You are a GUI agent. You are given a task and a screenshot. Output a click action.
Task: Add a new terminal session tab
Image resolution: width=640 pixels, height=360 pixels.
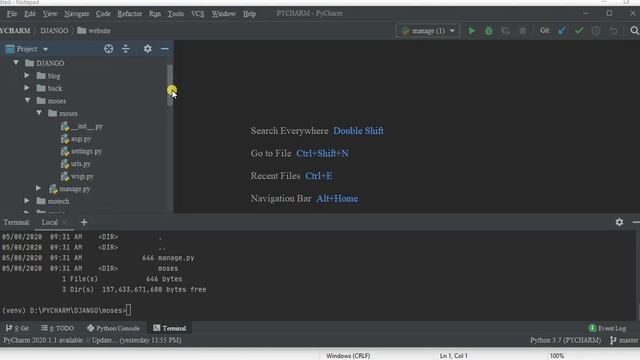pyautogui.click(x=84, y=222)
